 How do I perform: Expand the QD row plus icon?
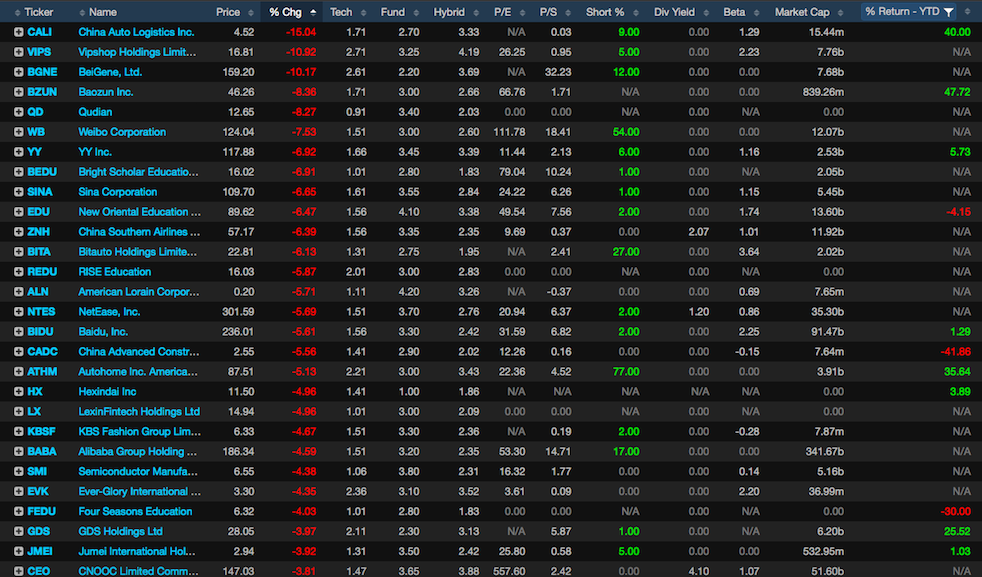(x=19, y=112)
